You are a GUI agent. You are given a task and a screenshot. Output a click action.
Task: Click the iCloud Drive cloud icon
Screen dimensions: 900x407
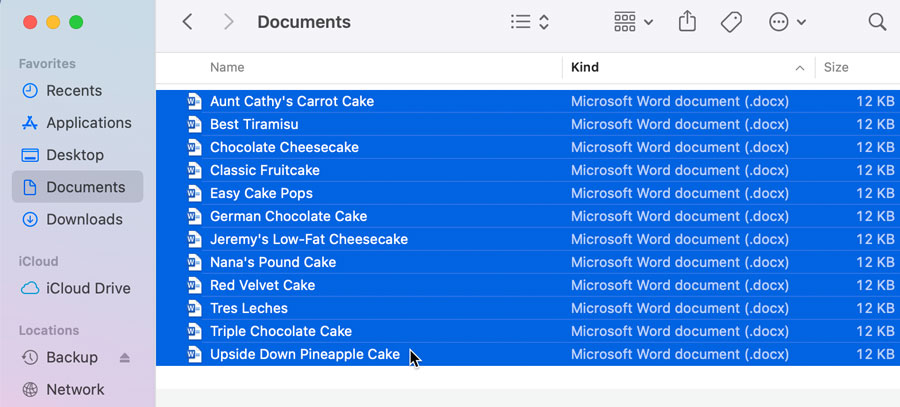pyautogui.click(x=30, y=288)
